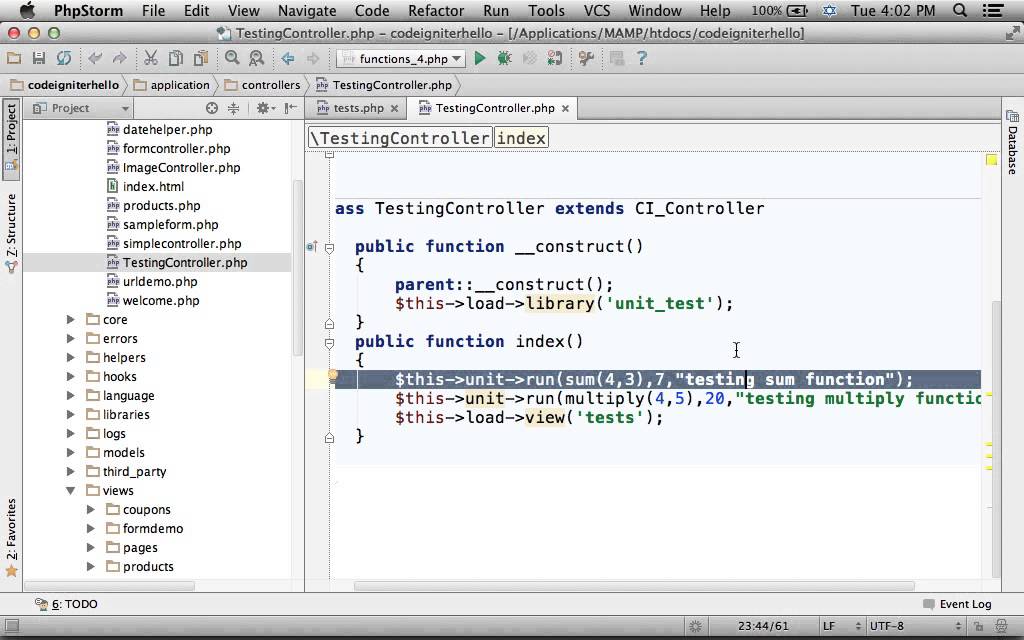Click the Synchronize toolbar icon

[x=63, y=59]
